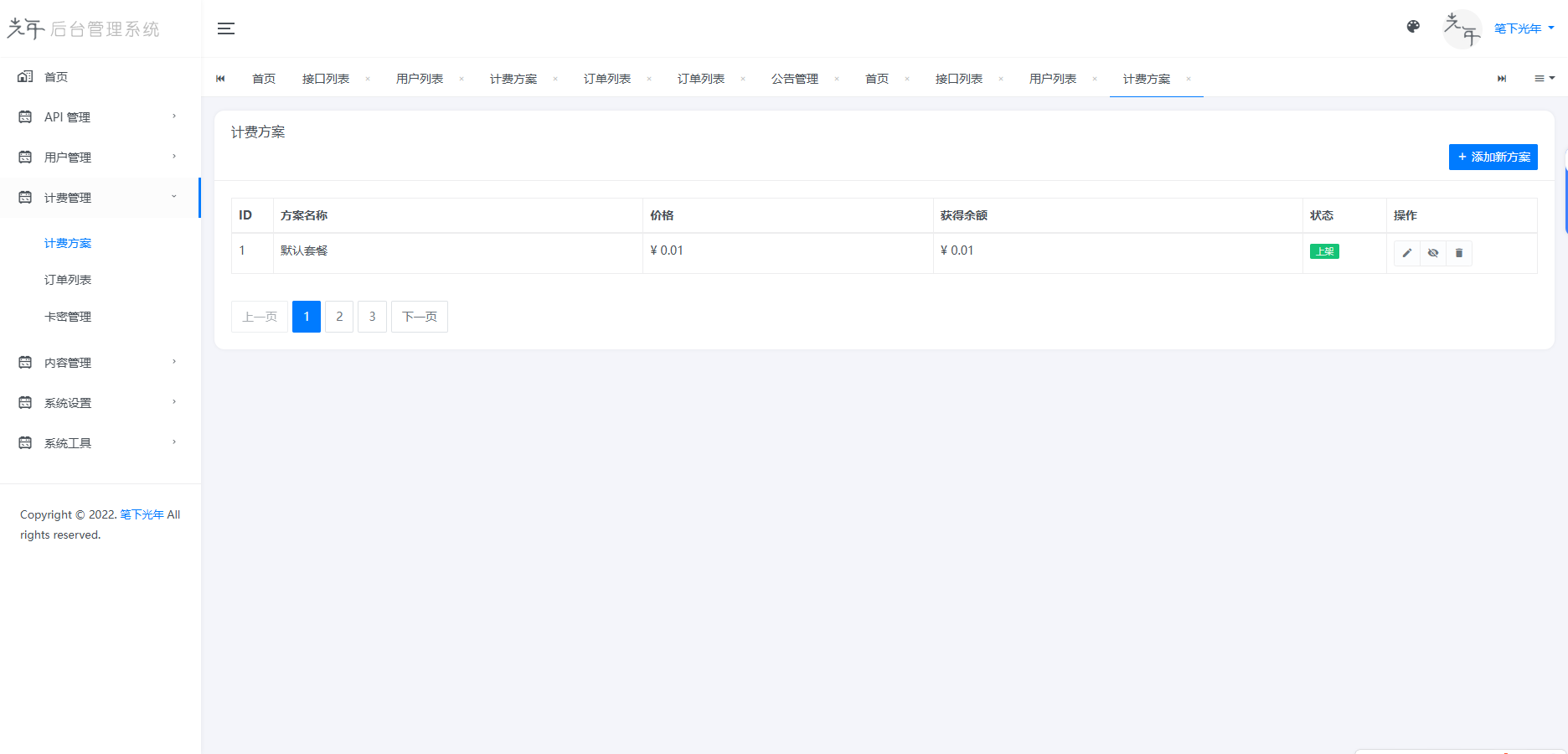This screenshot has width=1568, height=754.
Task: Click the green 上架 status badge
Action: point(1324,251)
